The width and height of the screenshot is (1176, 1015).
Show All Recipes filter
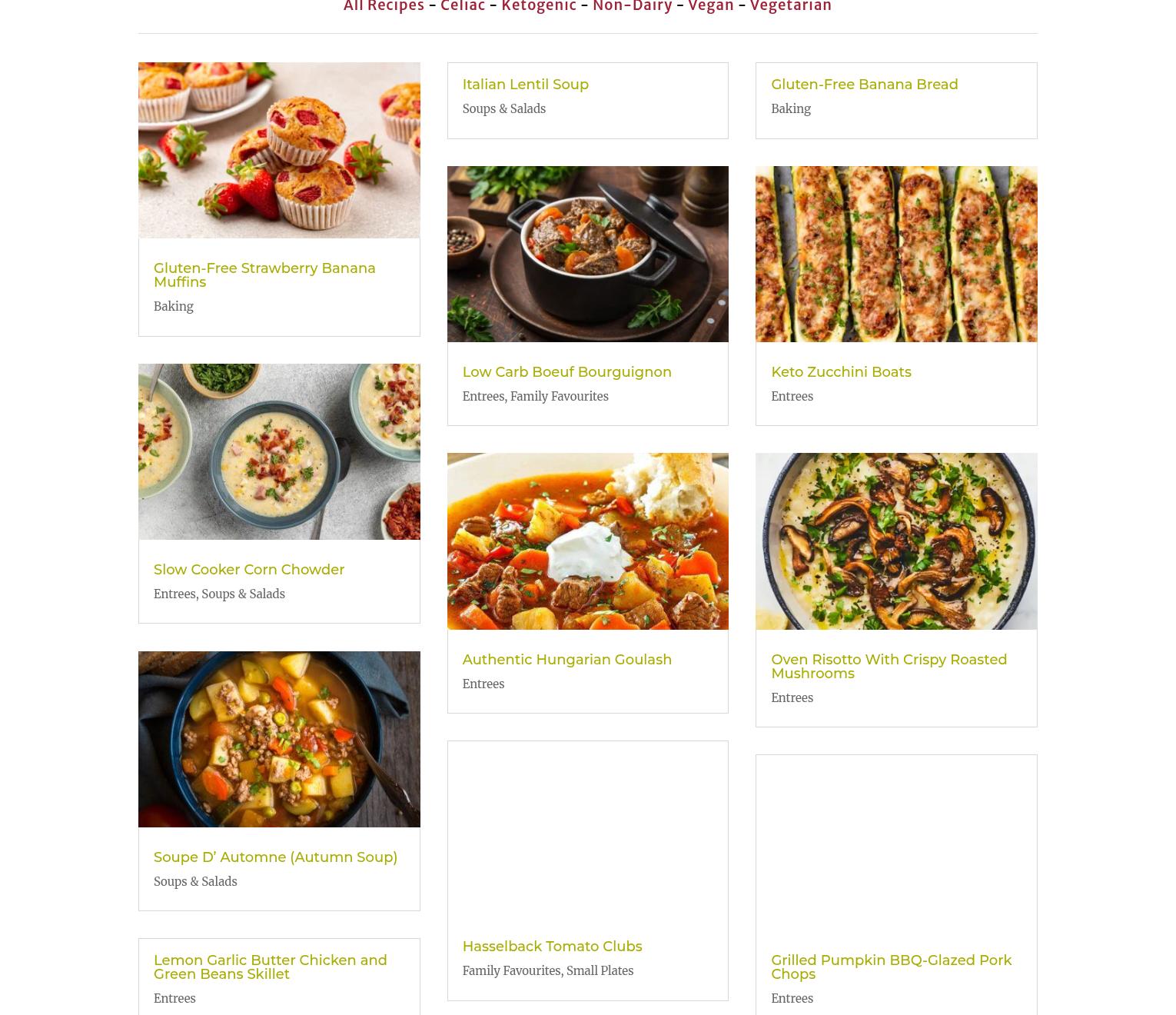tap(384, 5)
